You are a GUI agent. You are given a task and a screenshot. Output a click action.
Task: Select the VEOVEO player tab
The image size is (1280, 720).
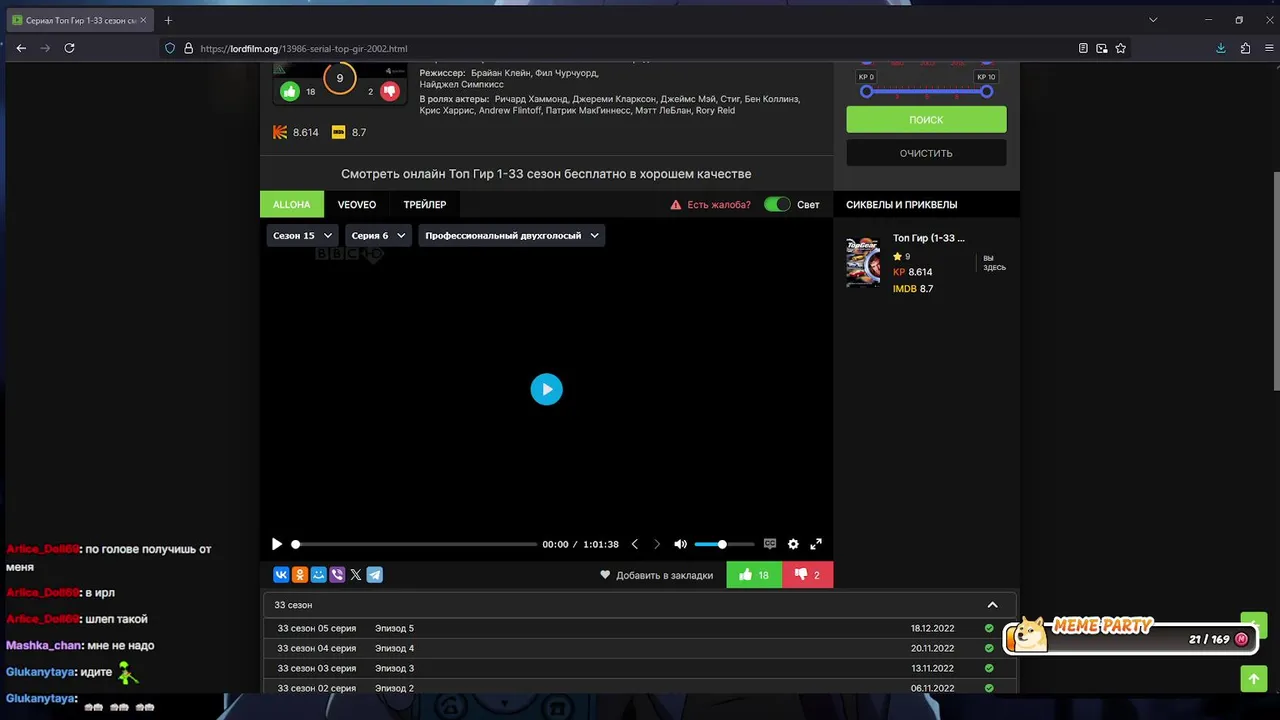[x=357, y=204]
